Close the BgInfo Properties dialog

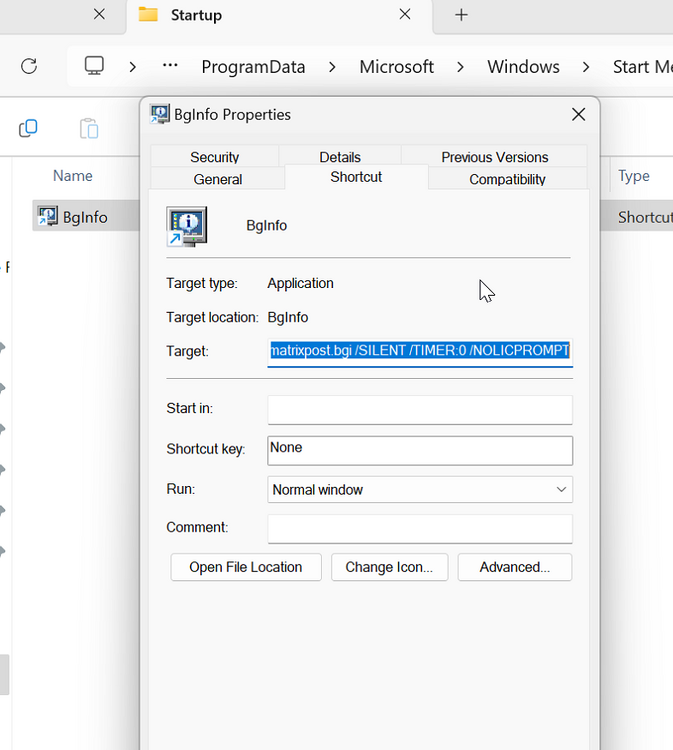pos(579,114)
